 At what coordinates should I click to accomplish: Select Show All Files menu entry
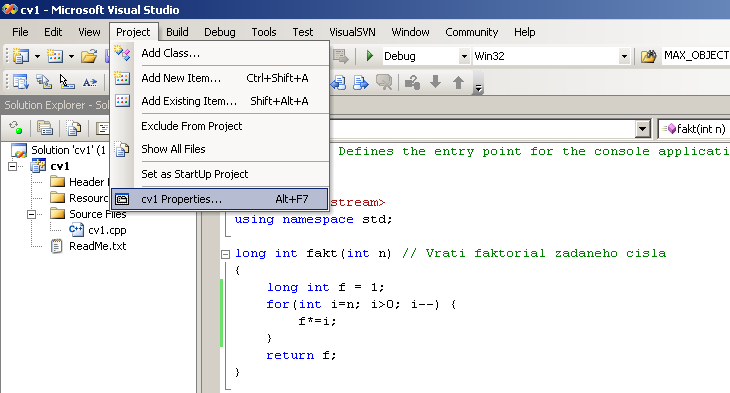coord(220,149)
